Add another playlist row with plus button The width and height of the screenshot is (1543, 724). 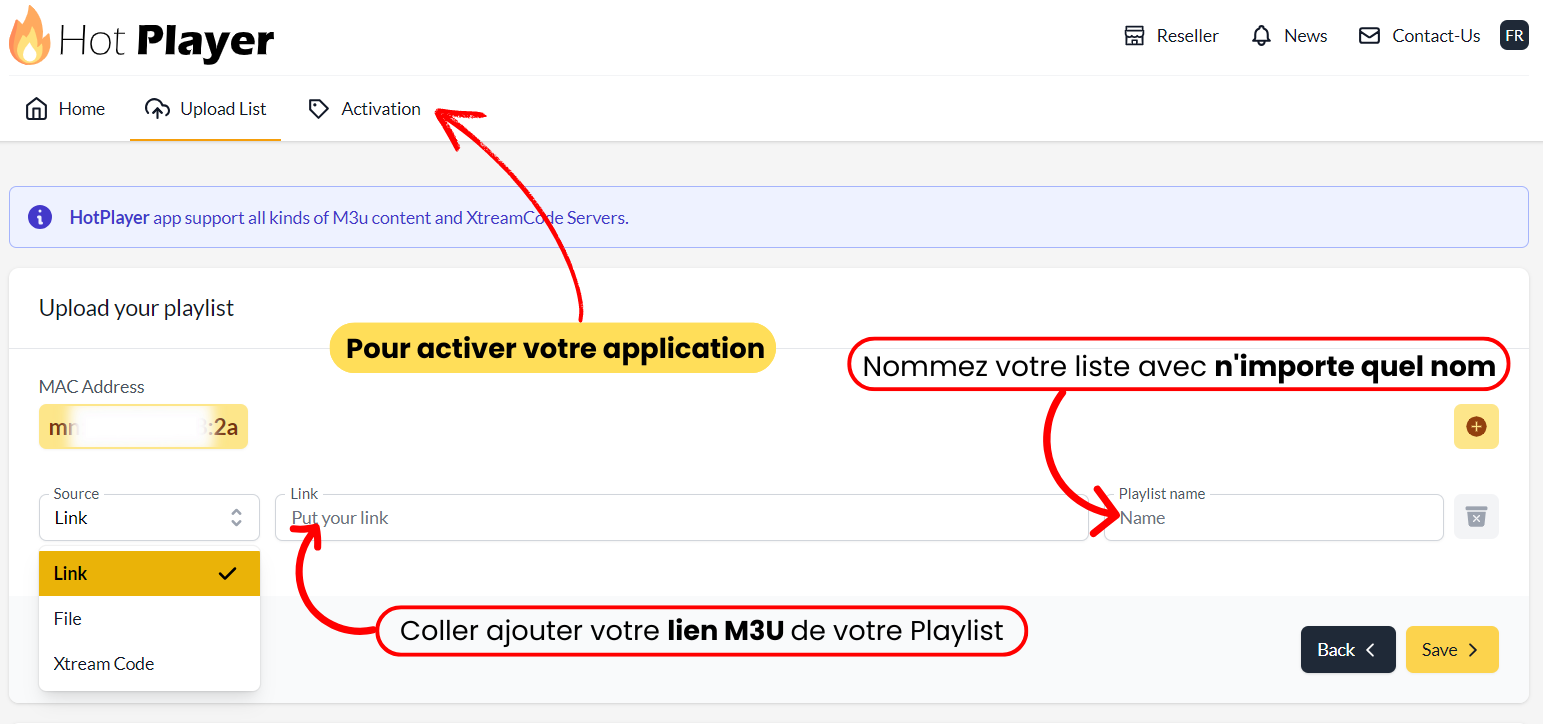[1476, 427]
